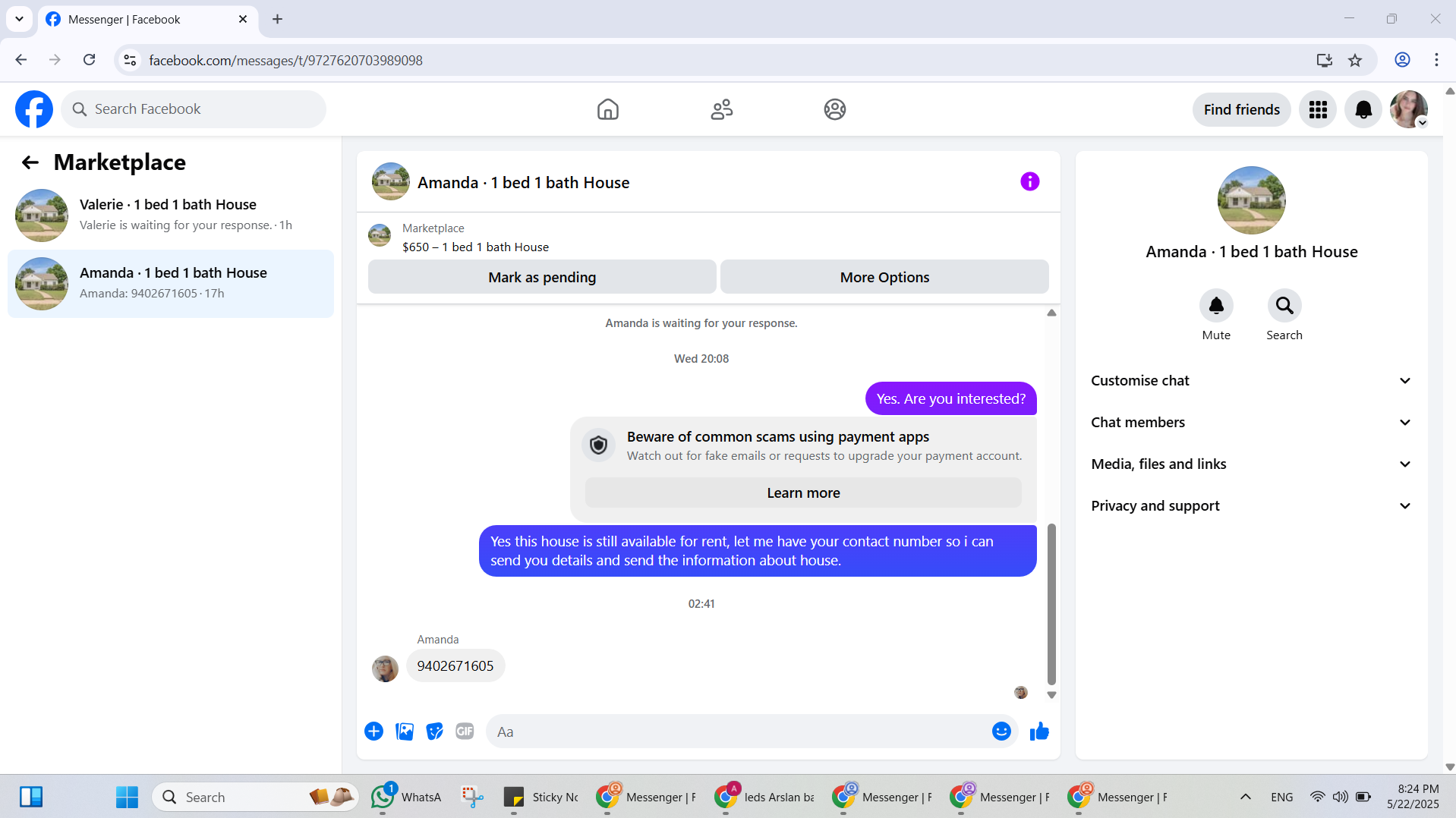View site information icon in address bar
The image size is (1456, 818).
[x=130, y=60]
